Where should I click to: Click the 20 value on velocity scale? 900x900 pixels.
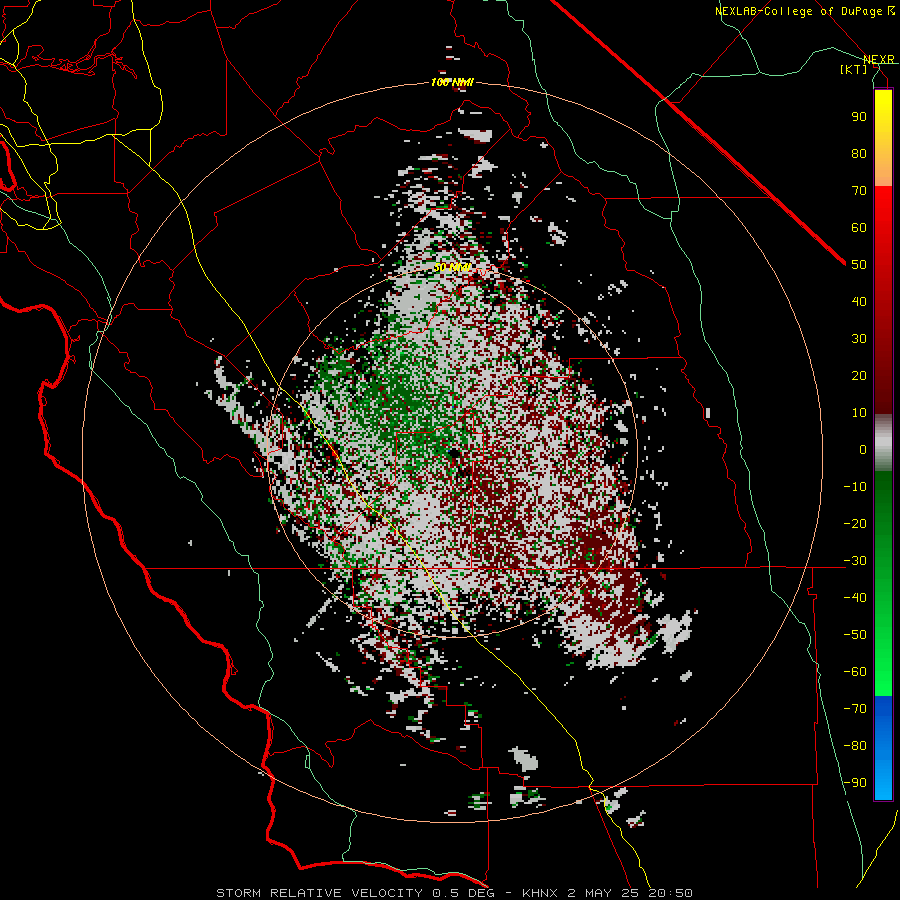[859, 376]
